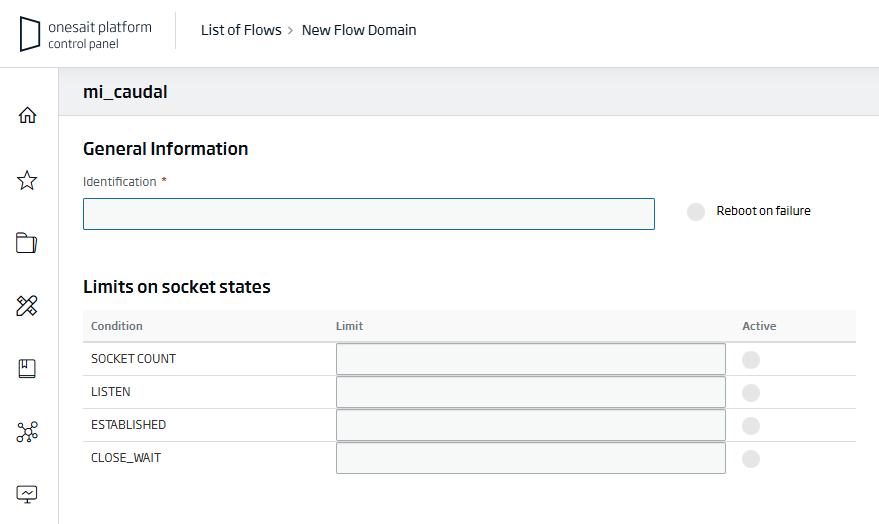Activate the LISTEN limit toggle

pos(751,392)
